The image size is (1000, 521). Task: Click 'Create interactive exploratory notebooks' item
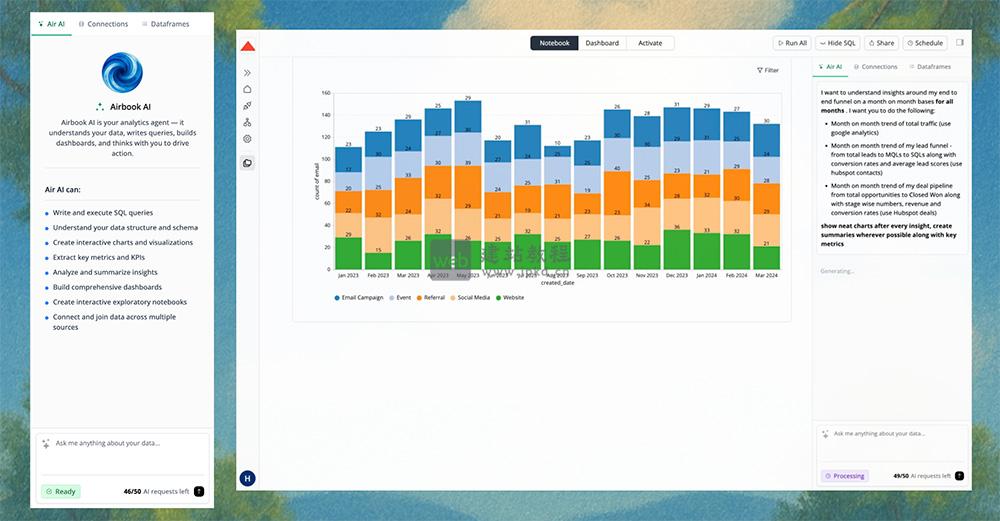click(120, 302)
